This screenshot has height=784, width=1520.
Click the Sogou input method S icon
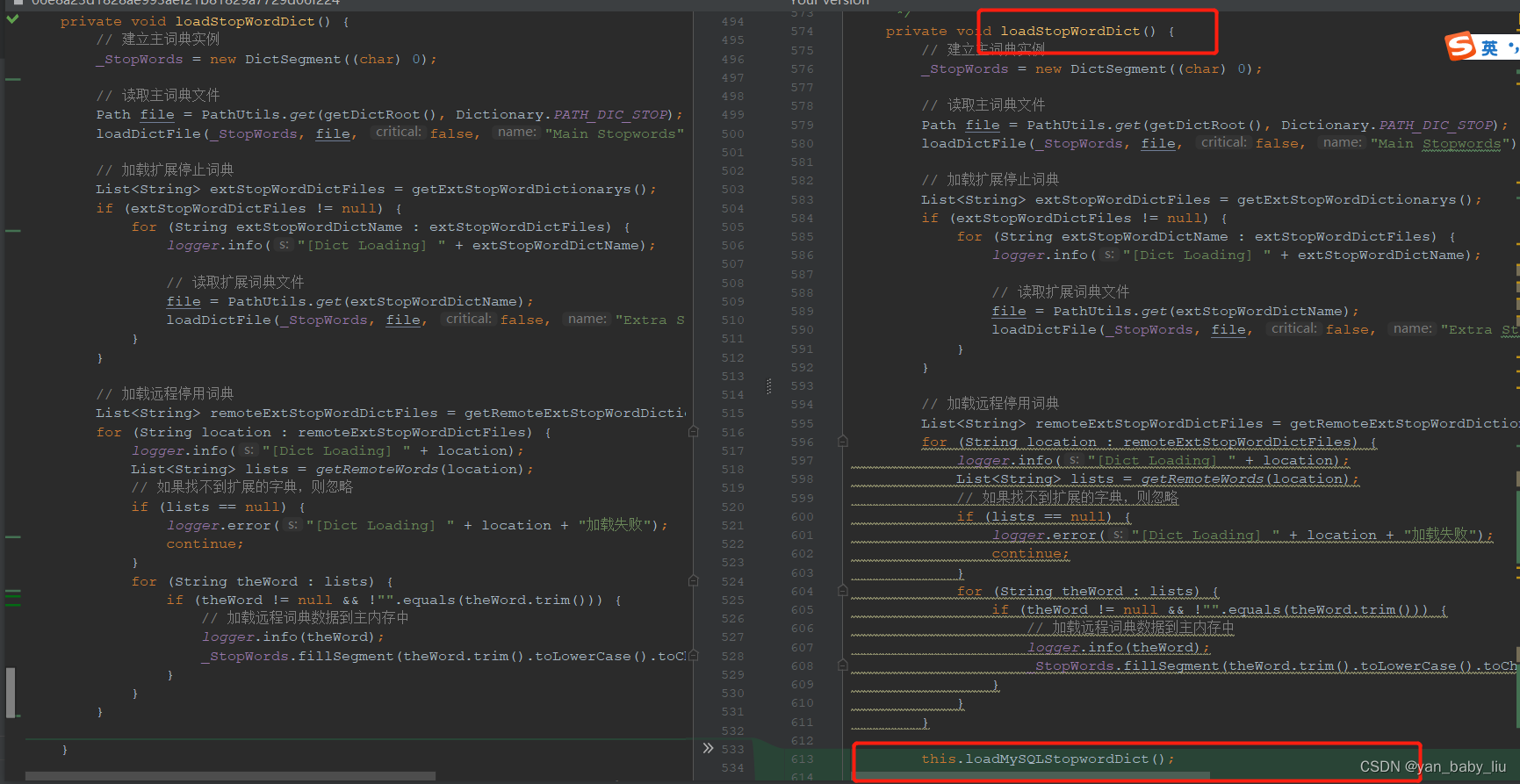coord(1460,46)
